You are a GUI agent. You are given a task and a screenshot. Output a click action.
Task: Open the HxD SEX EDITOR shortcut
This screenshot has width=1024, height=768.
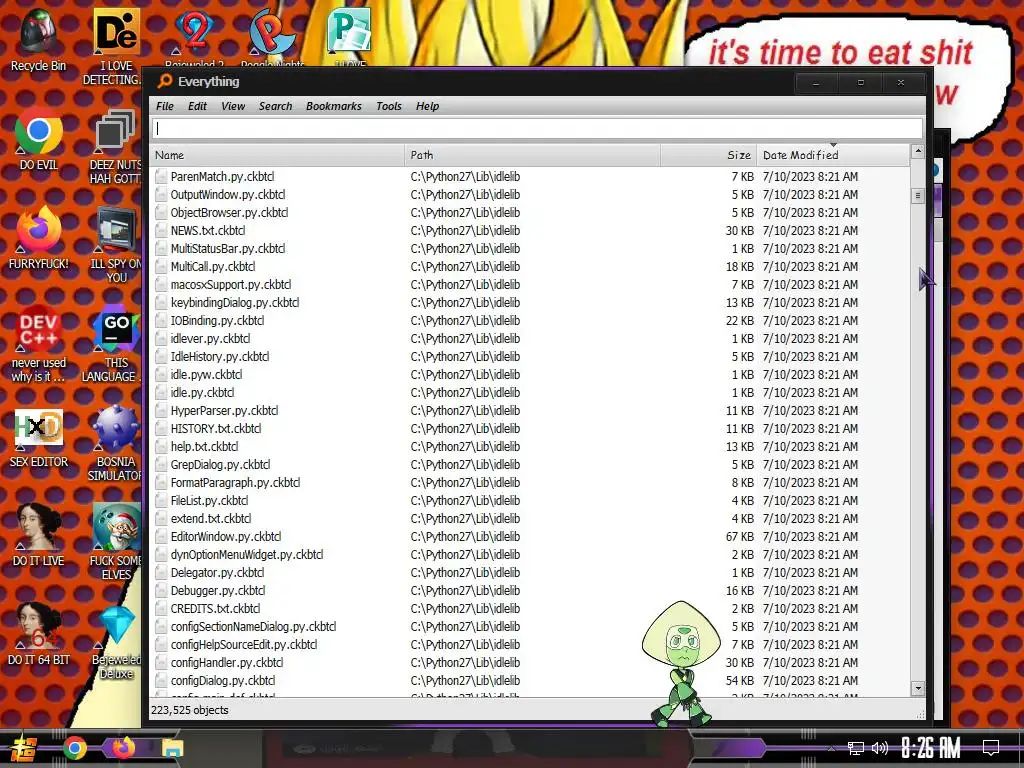[x=39, y=436]
